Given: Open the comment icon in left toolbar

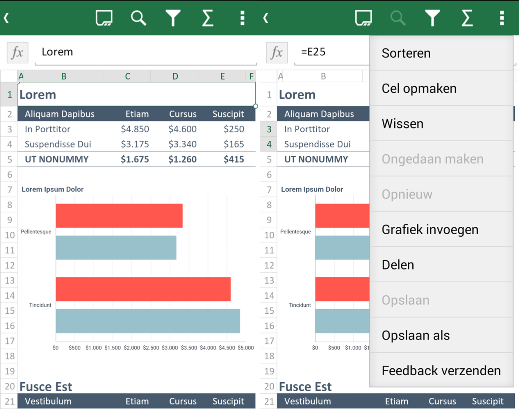Looking at the screenshot, I should [x=104, y=18].
